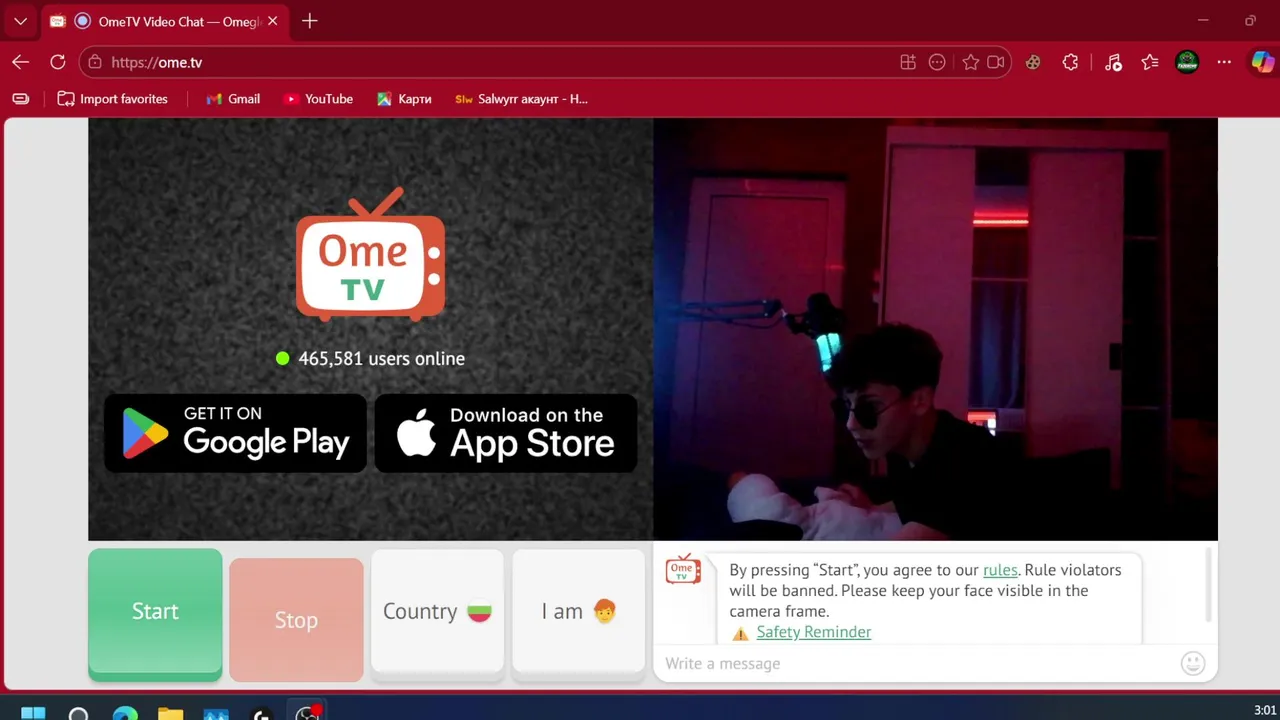Screen dimensions: 1280x720
Task: Click the chat panel scrollbar
Action: [x=1210, y=585]
